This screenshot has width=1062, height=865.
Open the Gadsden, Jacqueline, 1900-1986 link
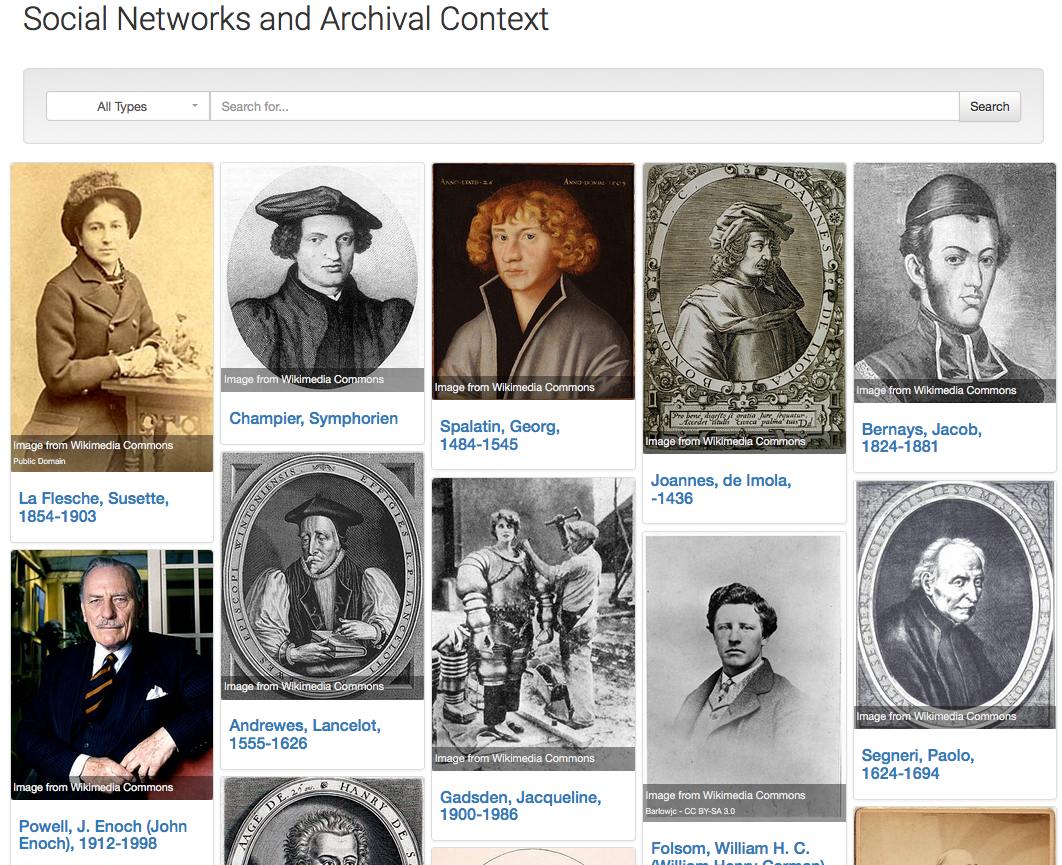click(x=520, y=806)
